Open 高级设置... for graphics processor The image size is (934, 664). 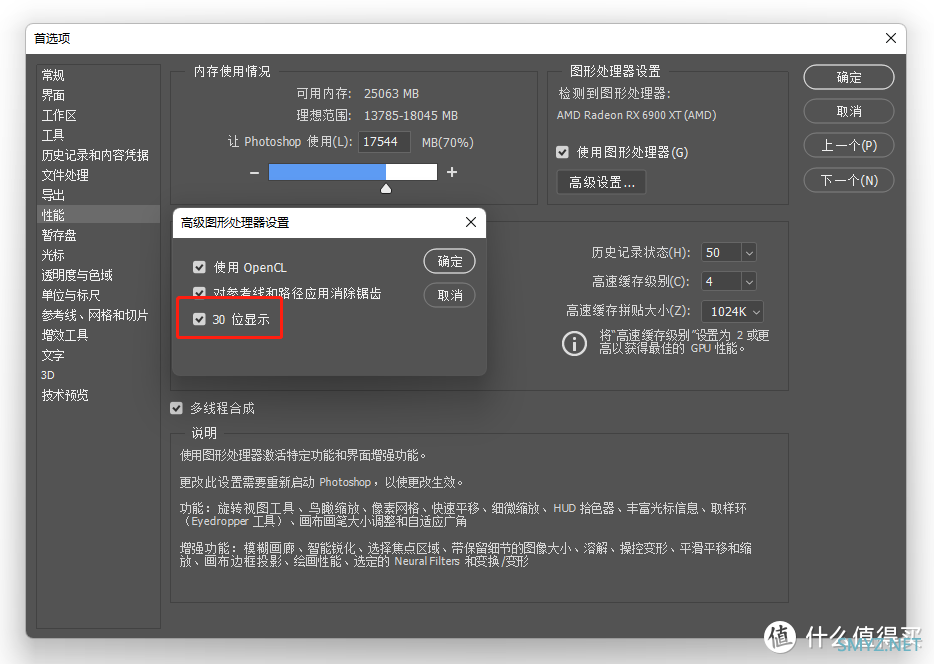pos(602,182)
